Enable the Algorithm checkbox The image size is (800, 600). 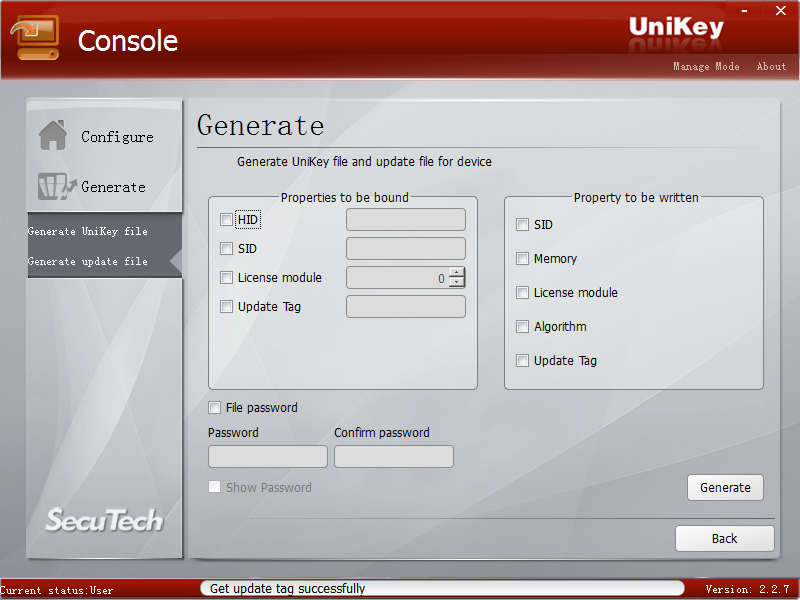click(x=522, y=327)
